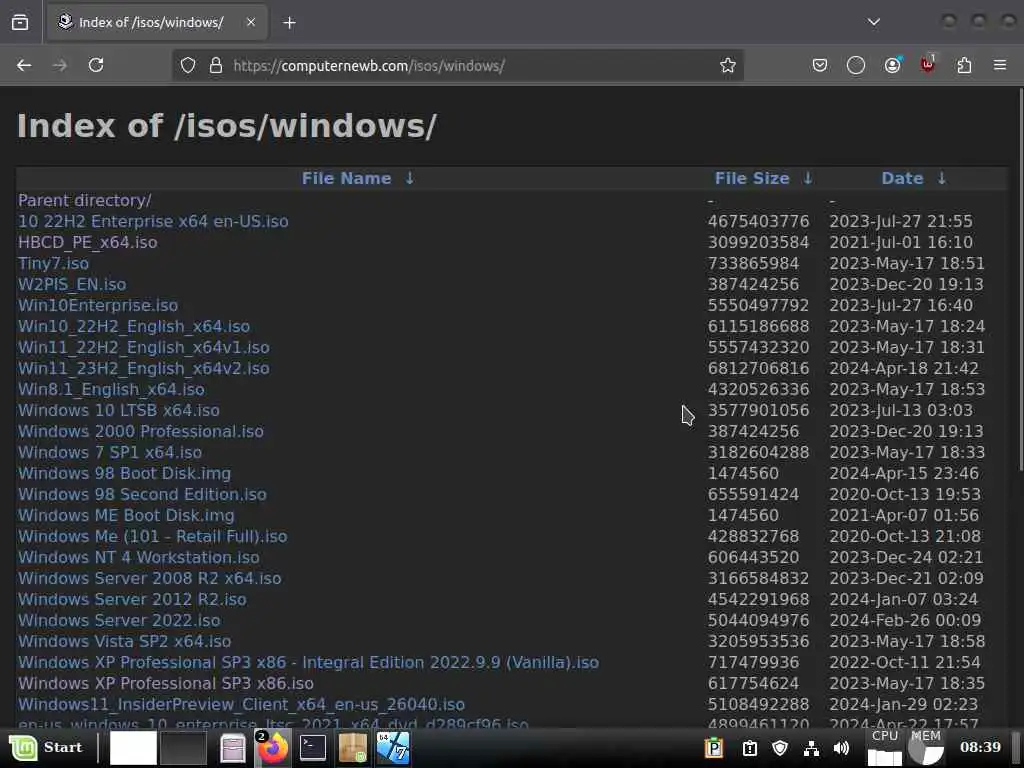Show site security padlock info
Viewport: 1024px width, 768px height.
(x=216, y=65)
